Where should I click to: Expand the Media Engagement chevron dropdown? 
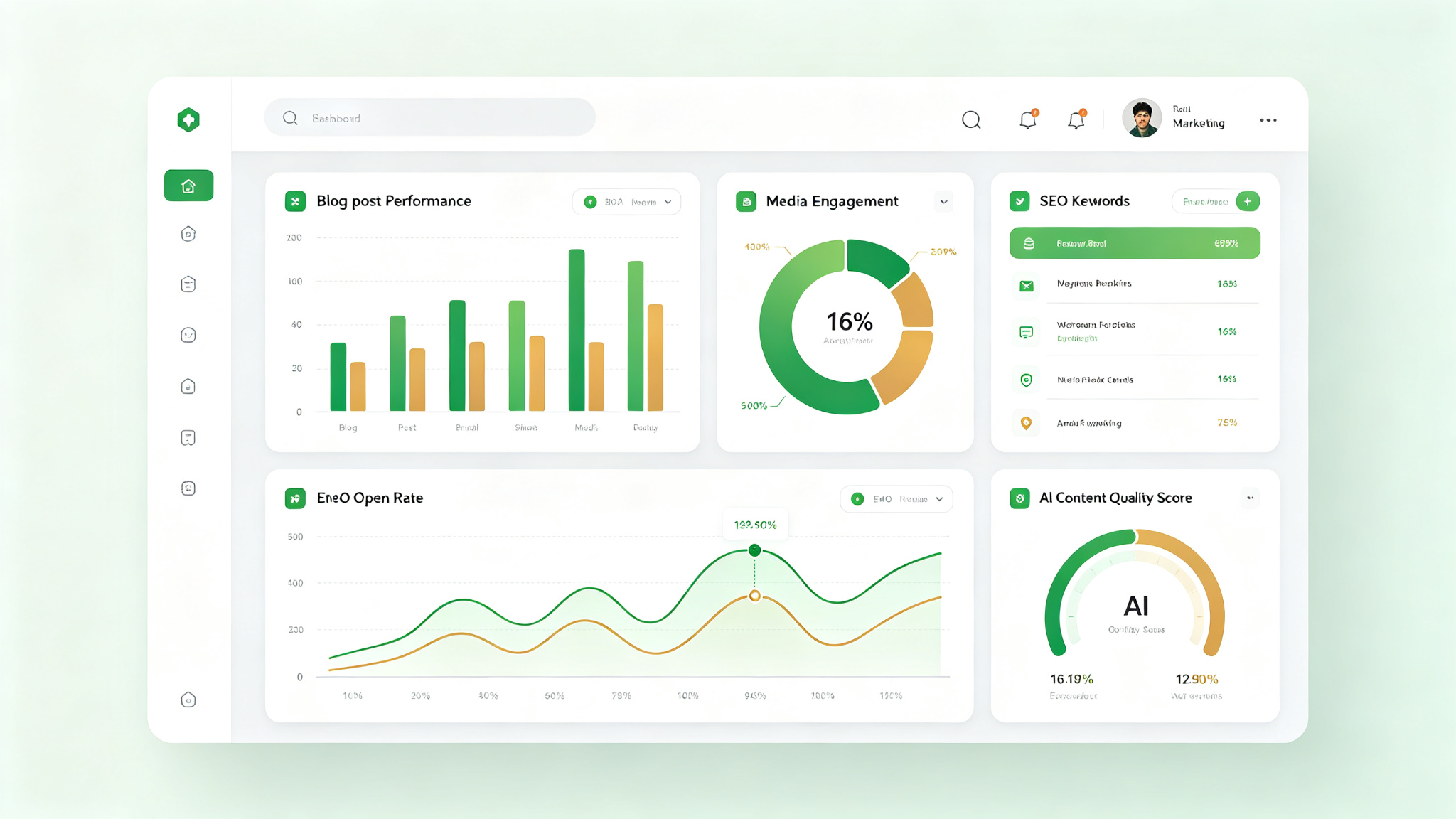point(944,202)
